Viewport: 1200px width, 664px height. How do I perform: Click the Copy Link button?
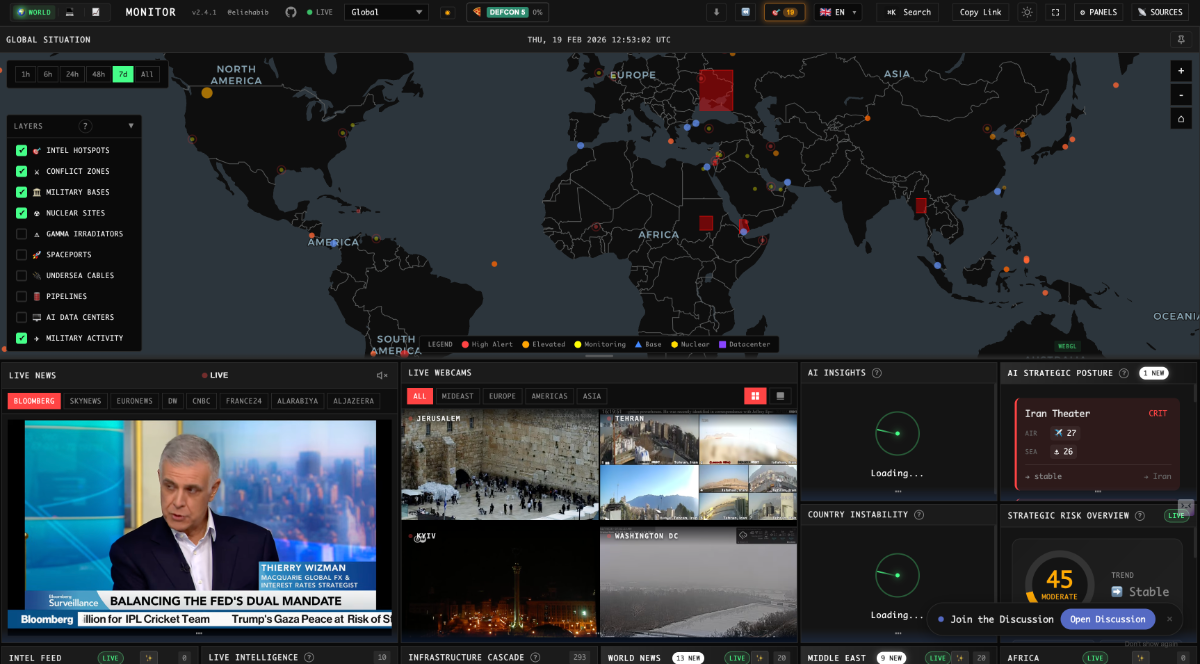980,12
